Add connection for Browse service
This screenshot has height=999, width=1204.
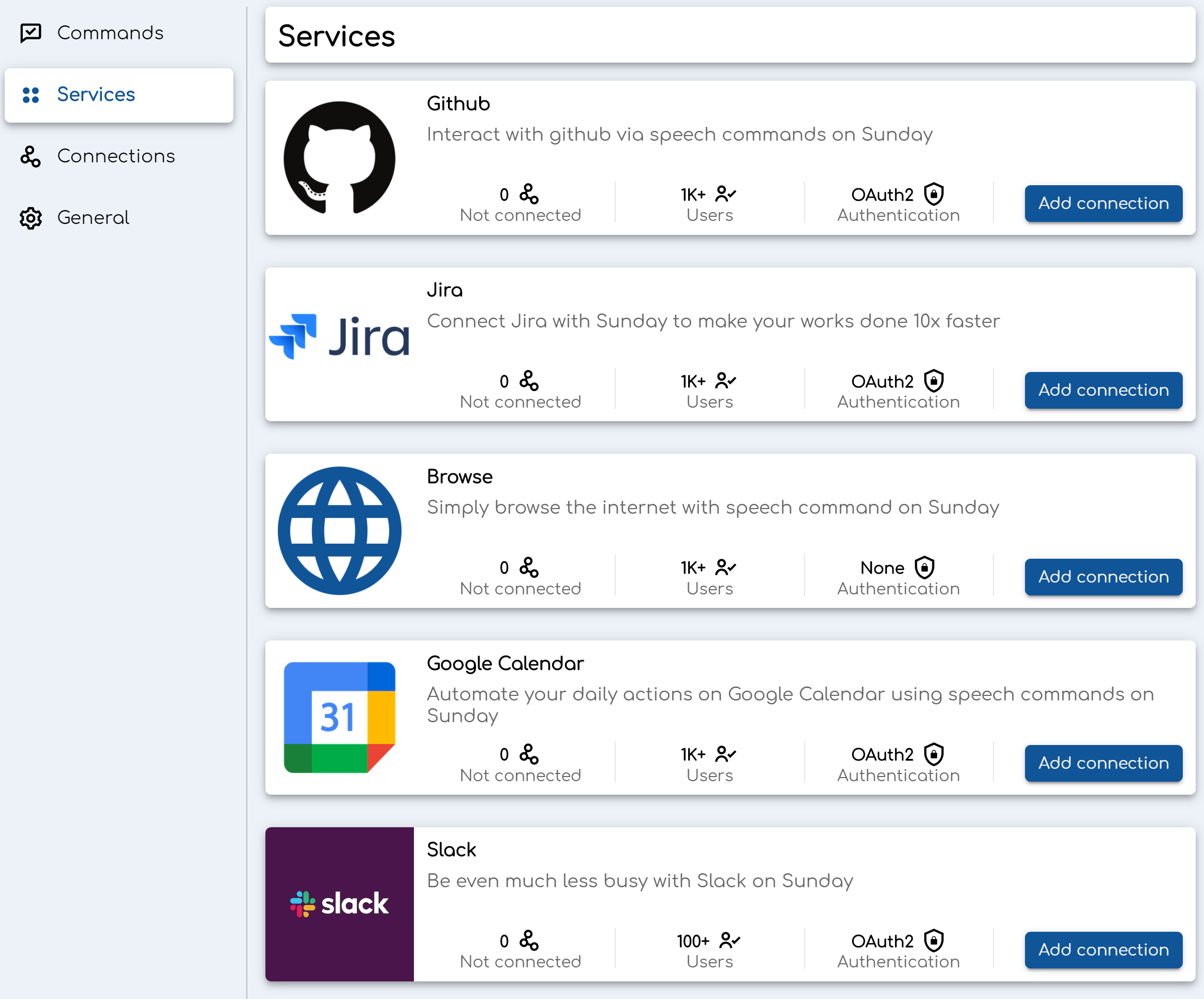(x=1103, y=577)
